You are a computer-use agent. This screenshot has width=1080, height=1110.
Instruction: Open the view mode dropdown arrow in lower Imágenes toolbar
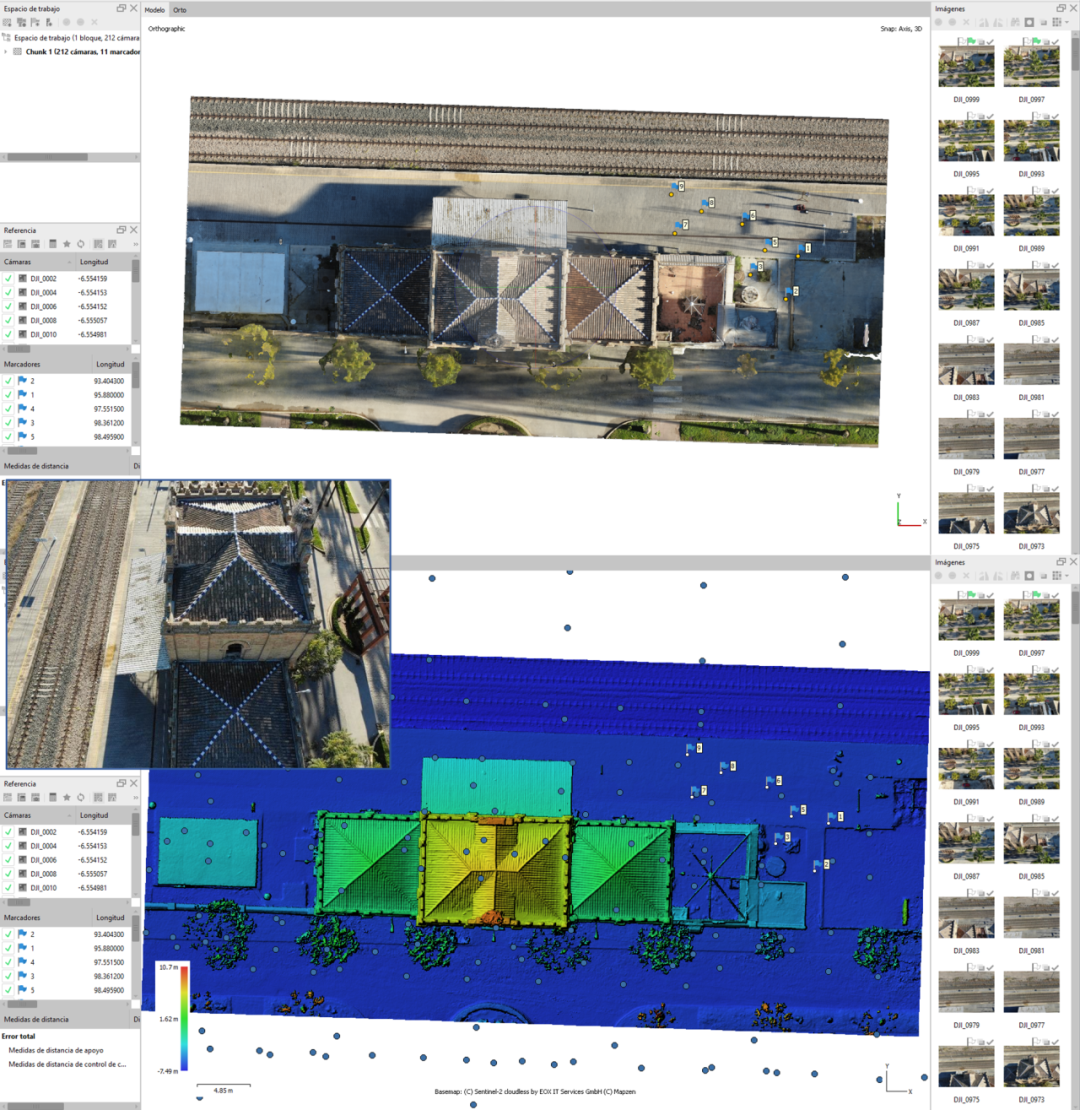coord(1067,576)
